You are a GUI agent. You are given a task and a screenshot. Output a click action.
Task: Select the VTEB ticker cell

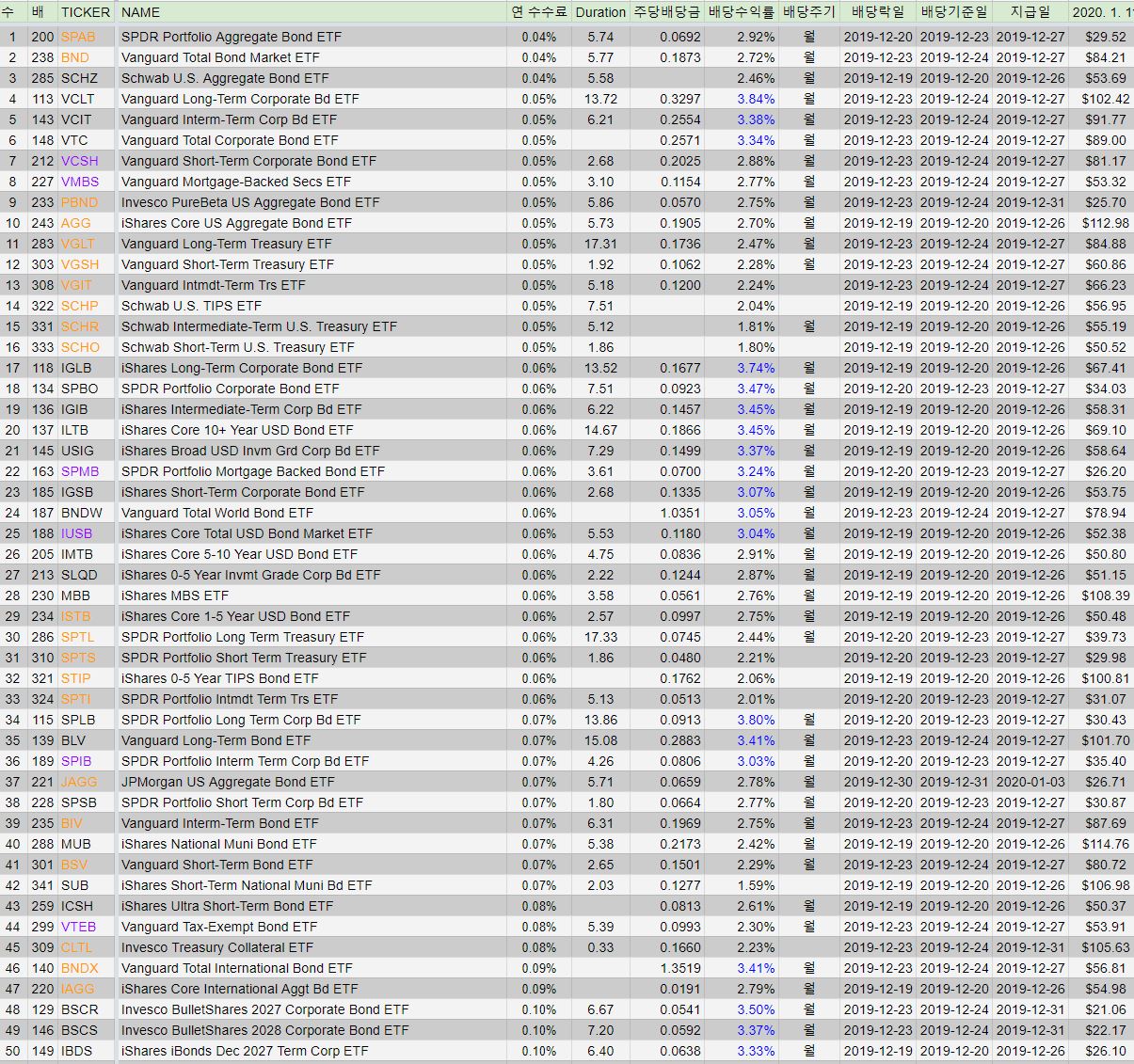79,927
